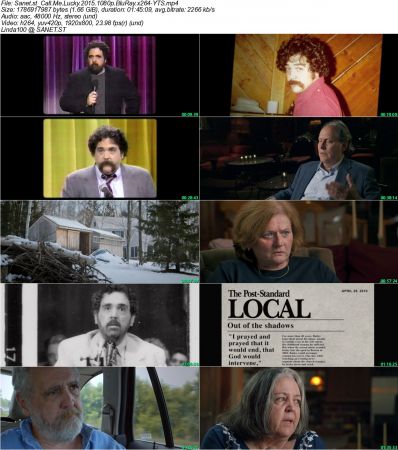This screenshot has height=450, width=398.
Task: Click the File name line ending YTS.mp4
Action: click(x=90, y=3)
